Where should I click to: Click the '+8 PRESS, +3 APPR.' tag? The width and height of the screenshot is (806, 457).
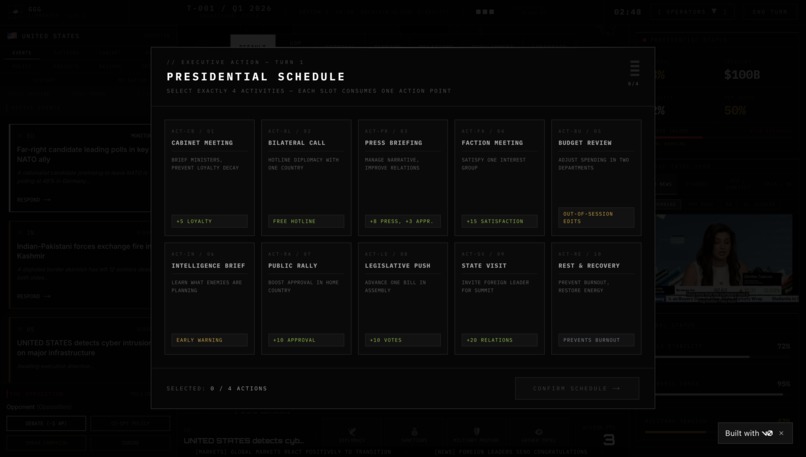click(402, 221)
